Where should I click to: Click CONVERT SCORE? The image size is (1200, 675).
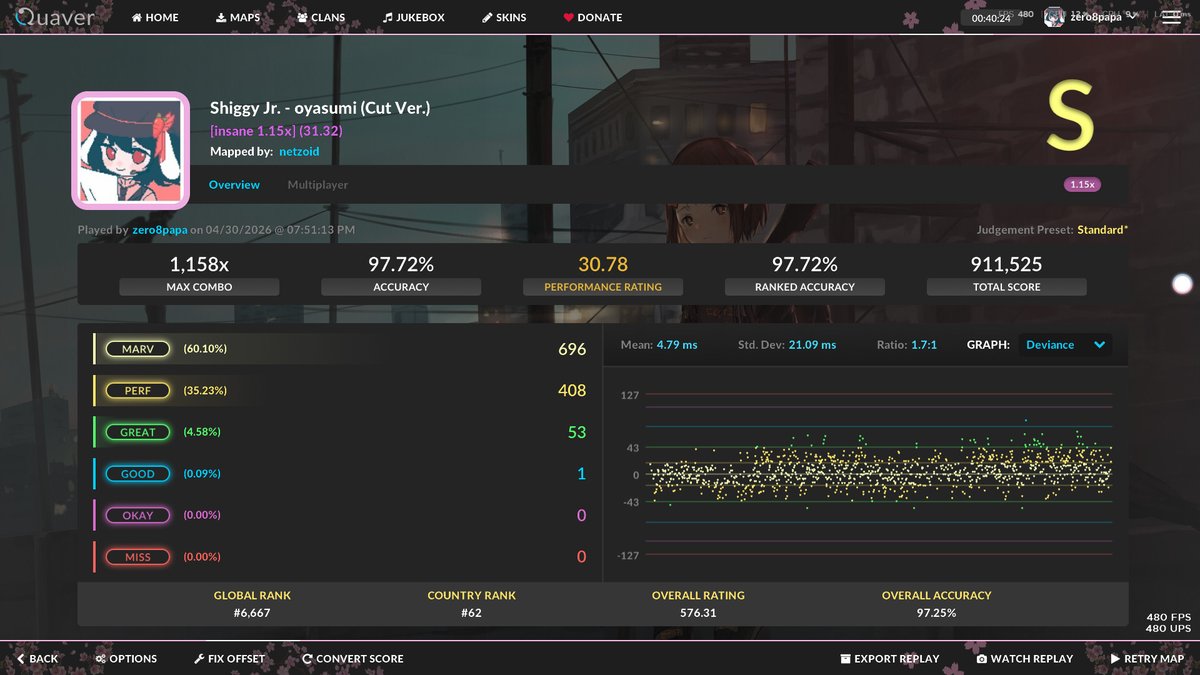click(353, 659)
